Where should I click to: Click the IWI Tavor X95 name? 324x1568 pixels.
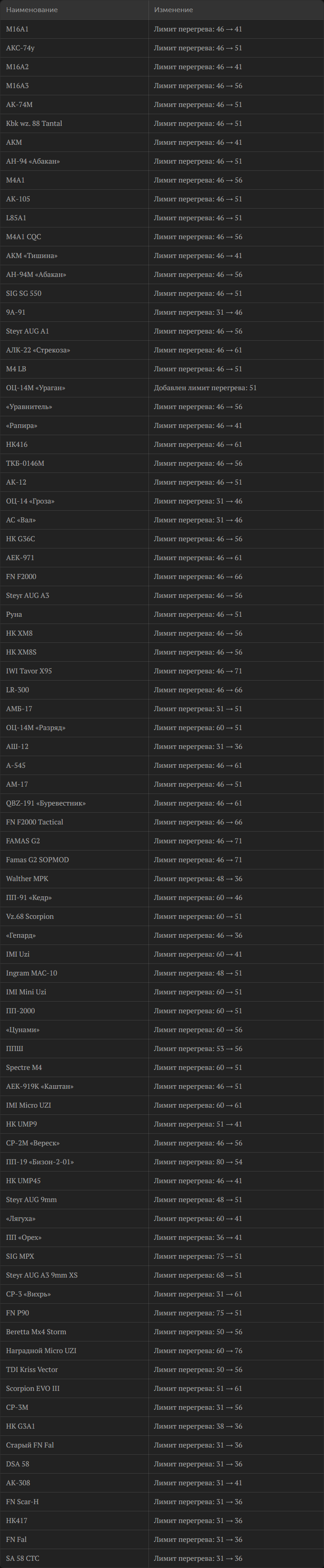pos(29,671)
